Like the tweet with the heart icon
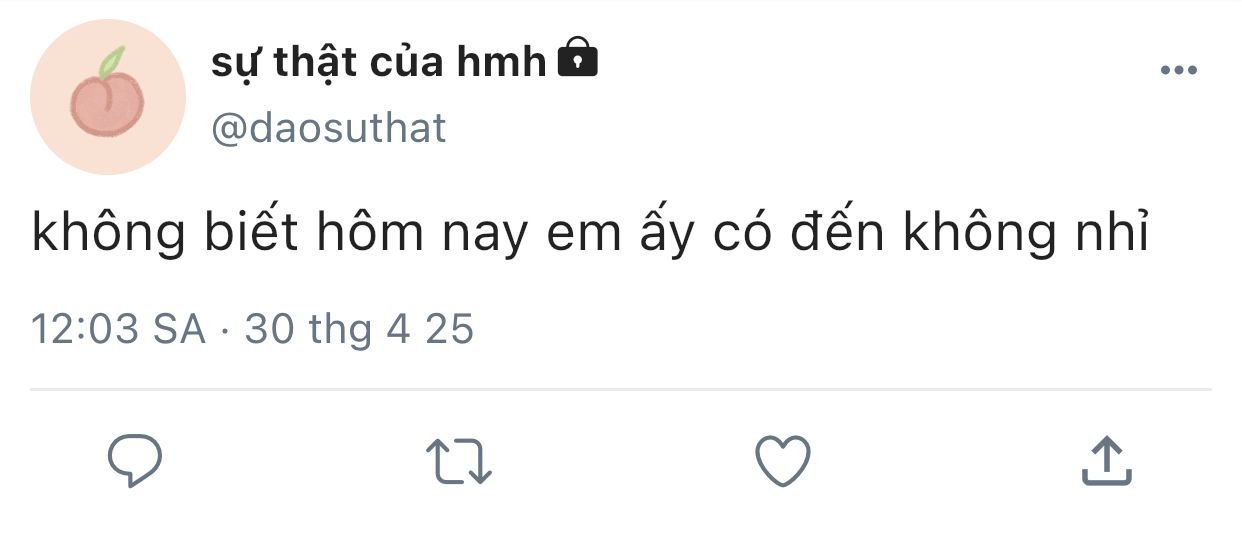 tap(781, 462)
